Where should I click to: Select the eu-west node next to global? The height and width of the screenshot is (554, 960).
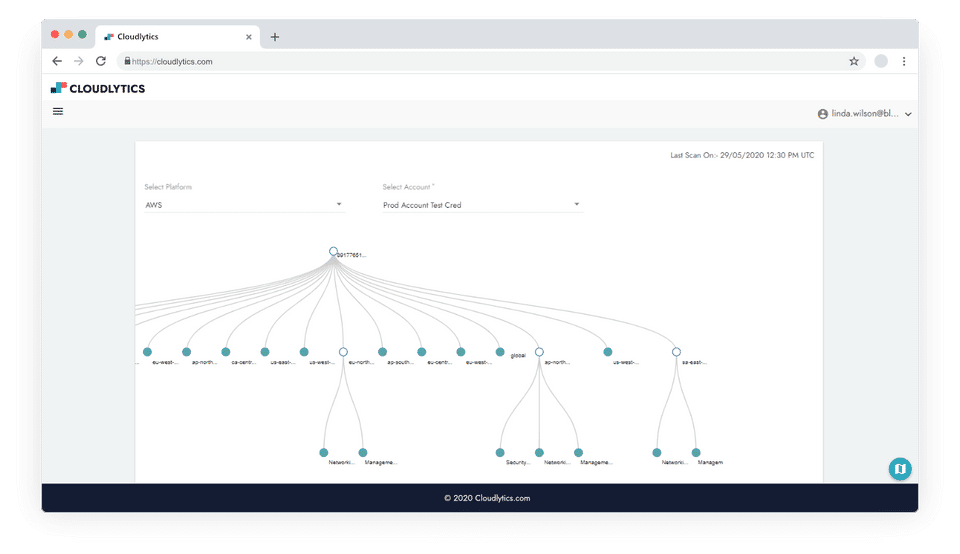[x=461, y=352]
